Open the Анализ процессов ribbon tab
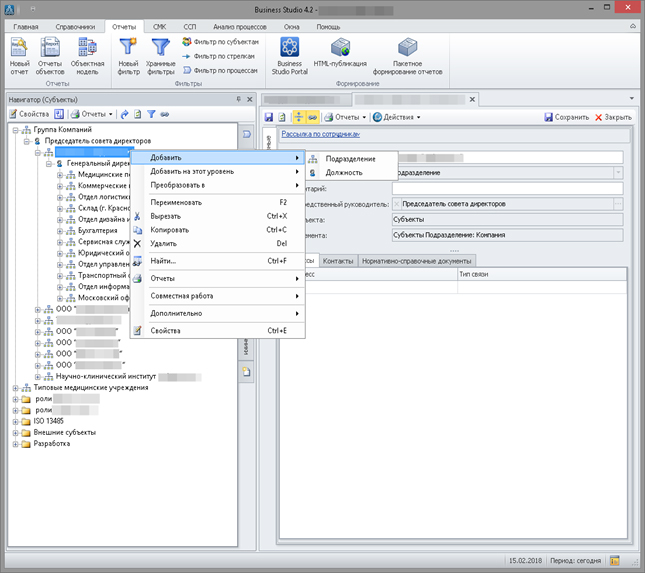Image resolution: width=645 pixels, height=573 pixels. click(x=241, y=27)
